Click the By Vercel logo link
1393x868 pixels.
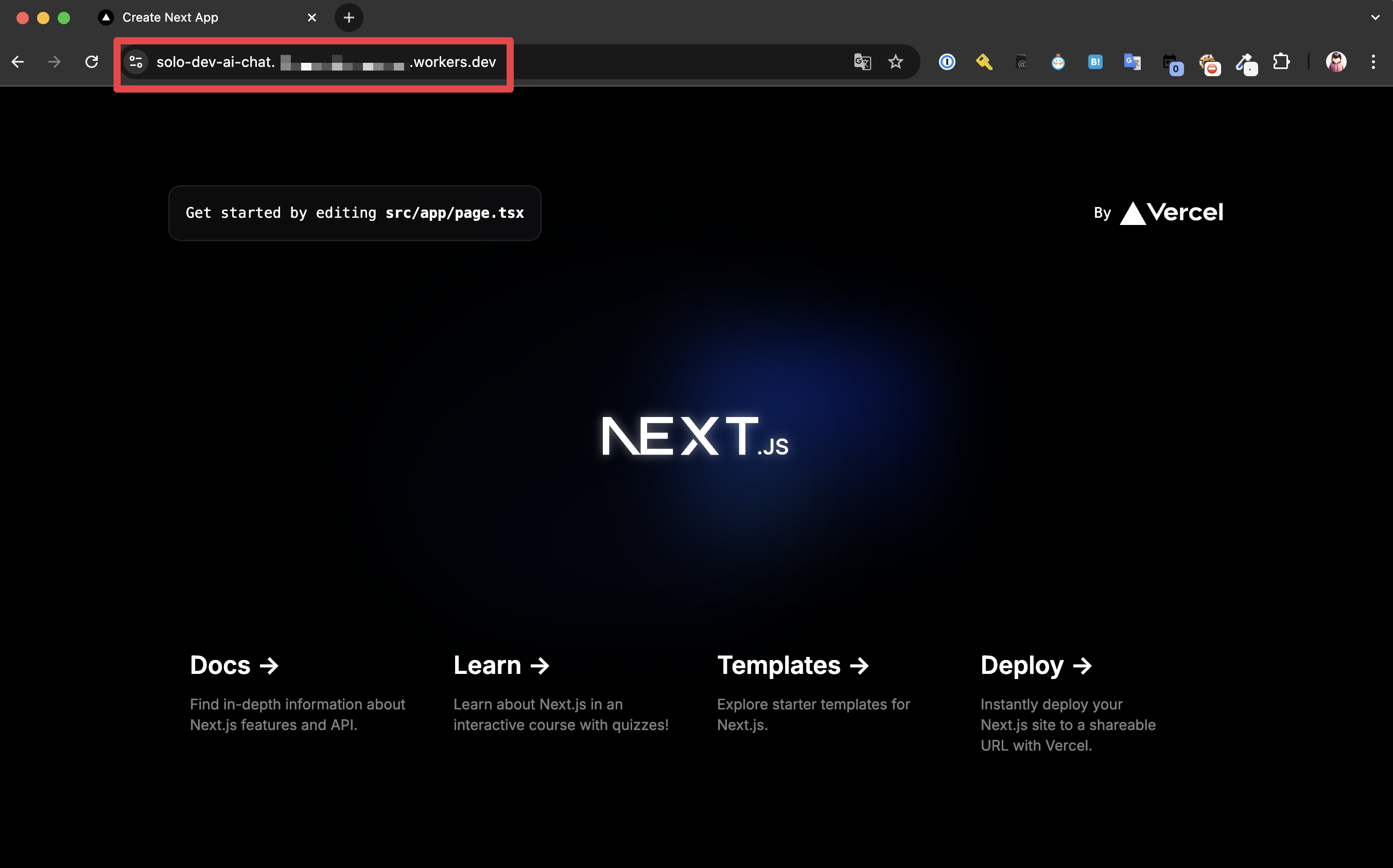[x=1158, y=213]
